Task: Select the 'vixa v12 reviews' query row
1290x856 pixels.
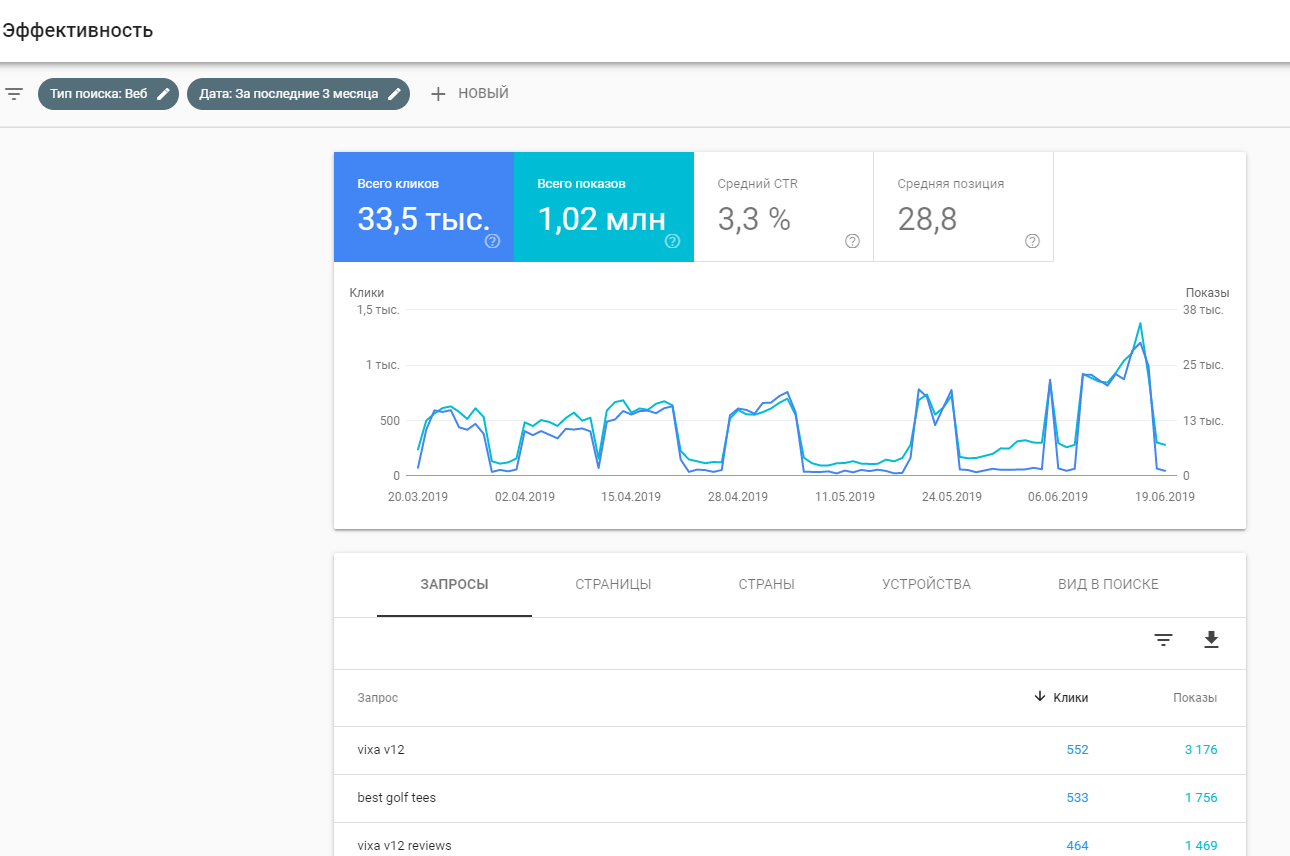Action: coord(790,840)
